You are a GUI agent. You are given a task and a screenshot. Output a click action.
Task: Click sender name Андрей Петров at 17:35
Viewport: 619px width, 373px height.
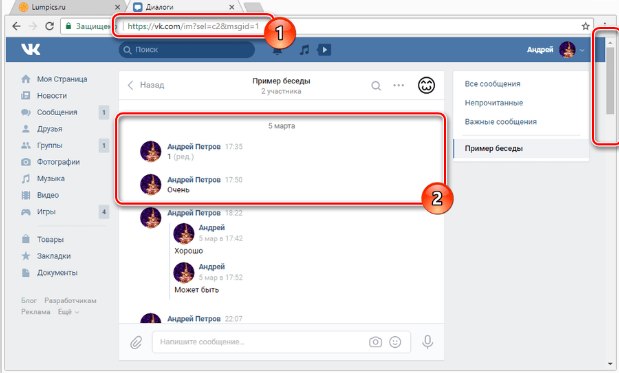pyautogui.click(x=194, y=146)
